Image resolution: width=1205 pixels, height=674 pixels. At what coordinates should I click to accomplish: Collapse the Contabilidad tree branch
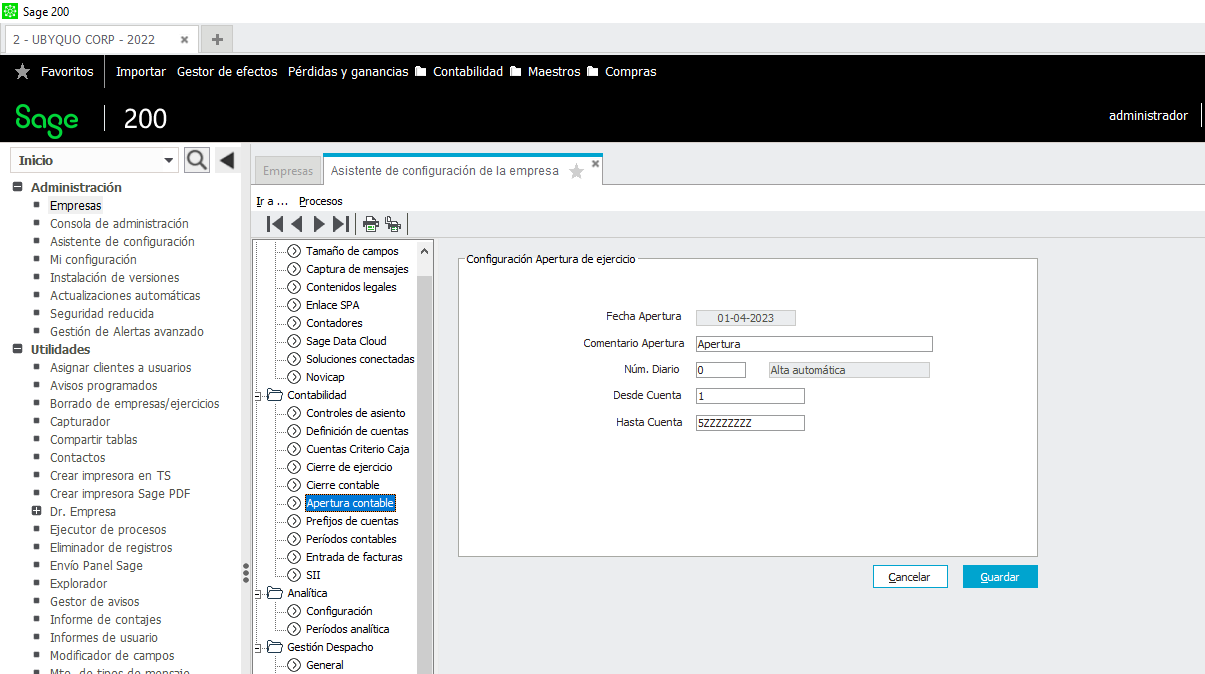click(x=258, y=396)
